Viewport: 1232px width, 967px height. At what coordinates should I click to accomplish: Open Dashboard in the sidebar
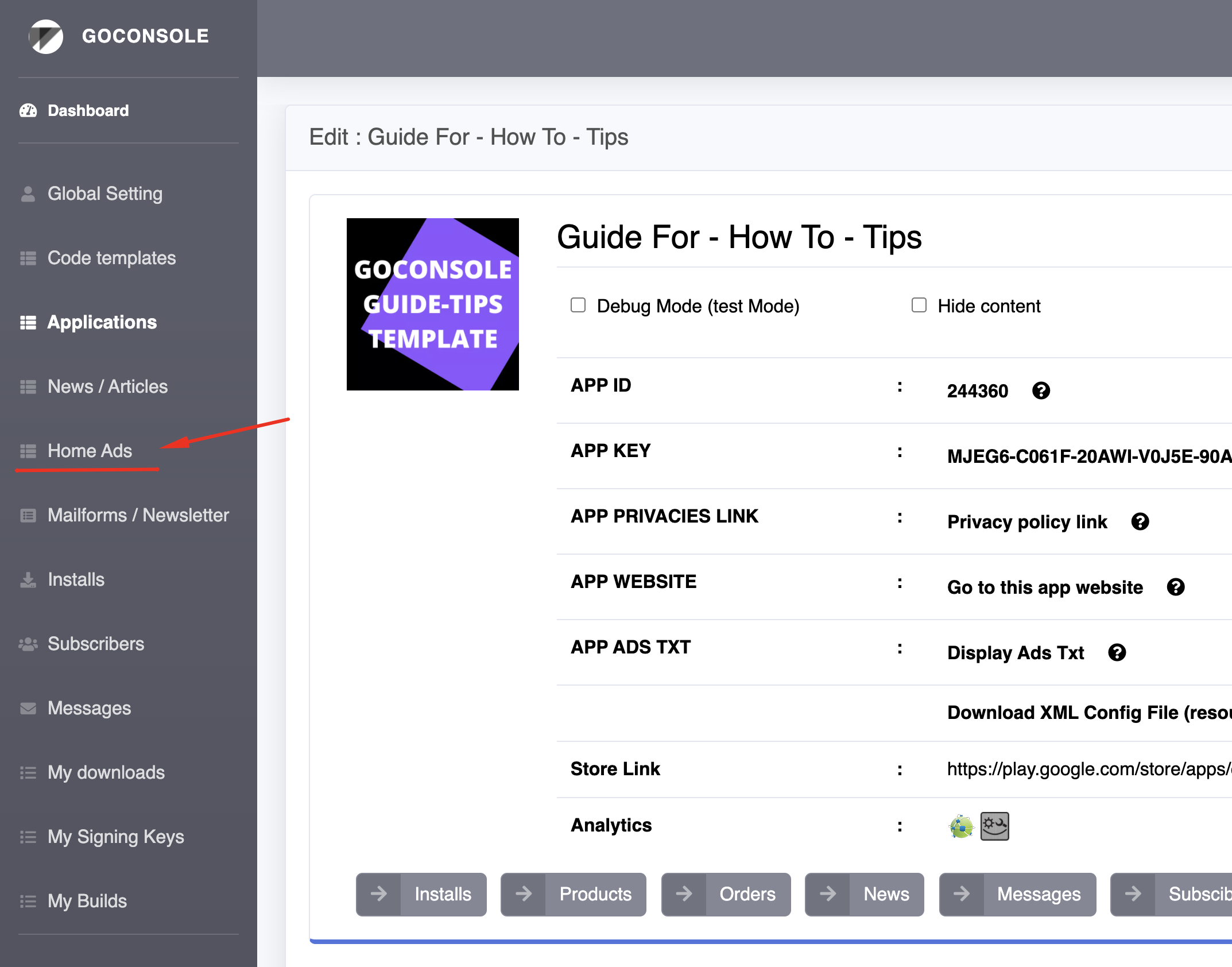(x=88, y=110)
